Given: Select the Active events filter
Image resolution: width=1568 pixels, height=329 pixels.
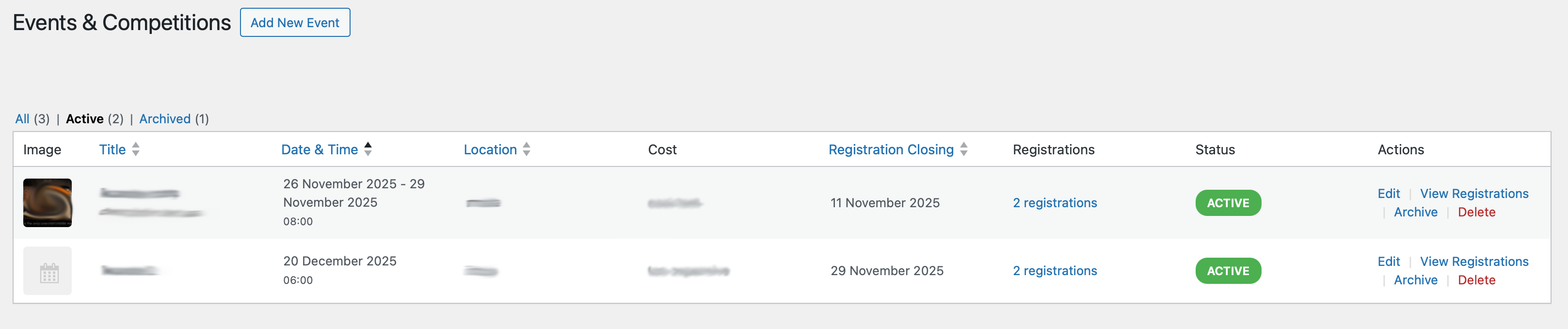Looking at the screenshot, I should 85,119.
